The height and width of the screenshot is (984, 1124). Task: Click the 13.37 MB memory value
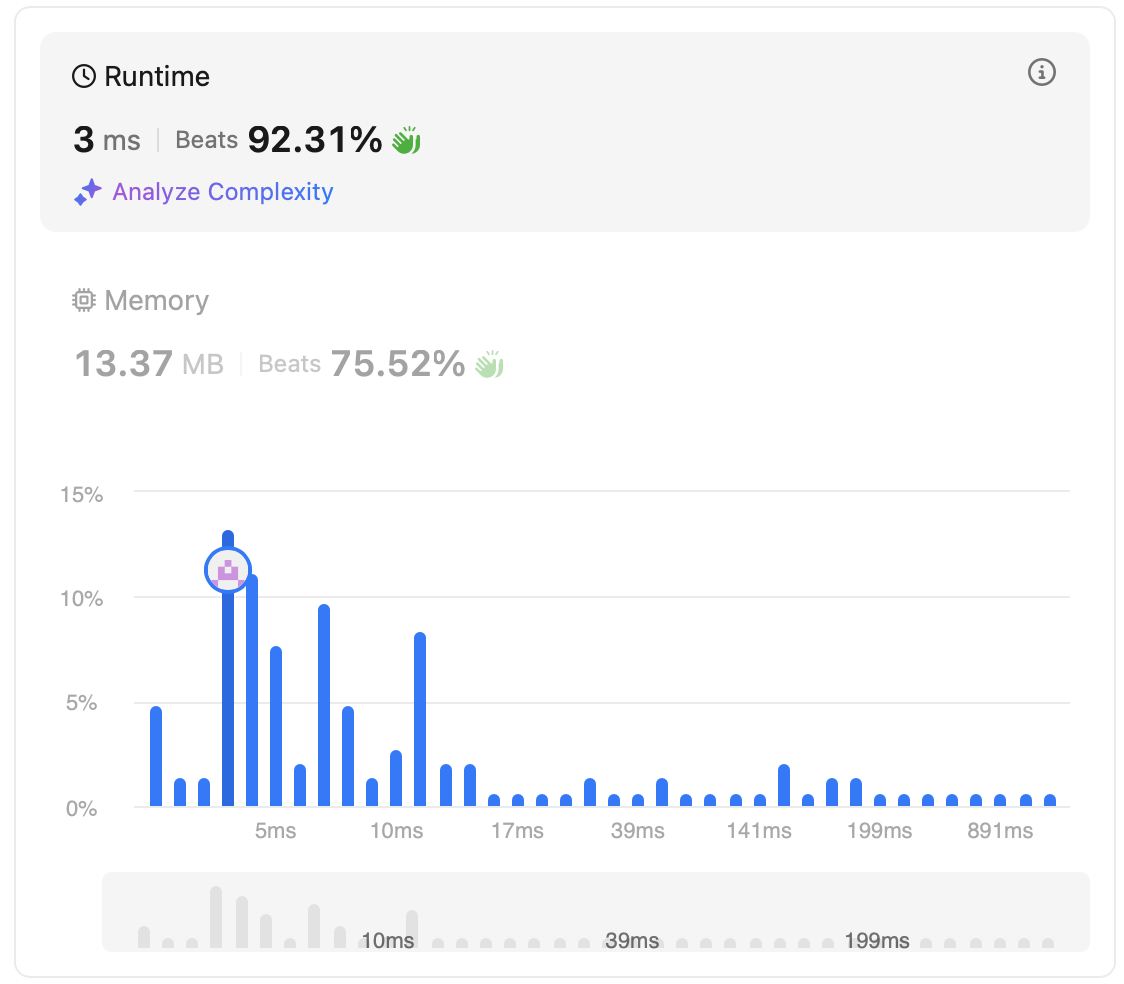tap(149, 364)
